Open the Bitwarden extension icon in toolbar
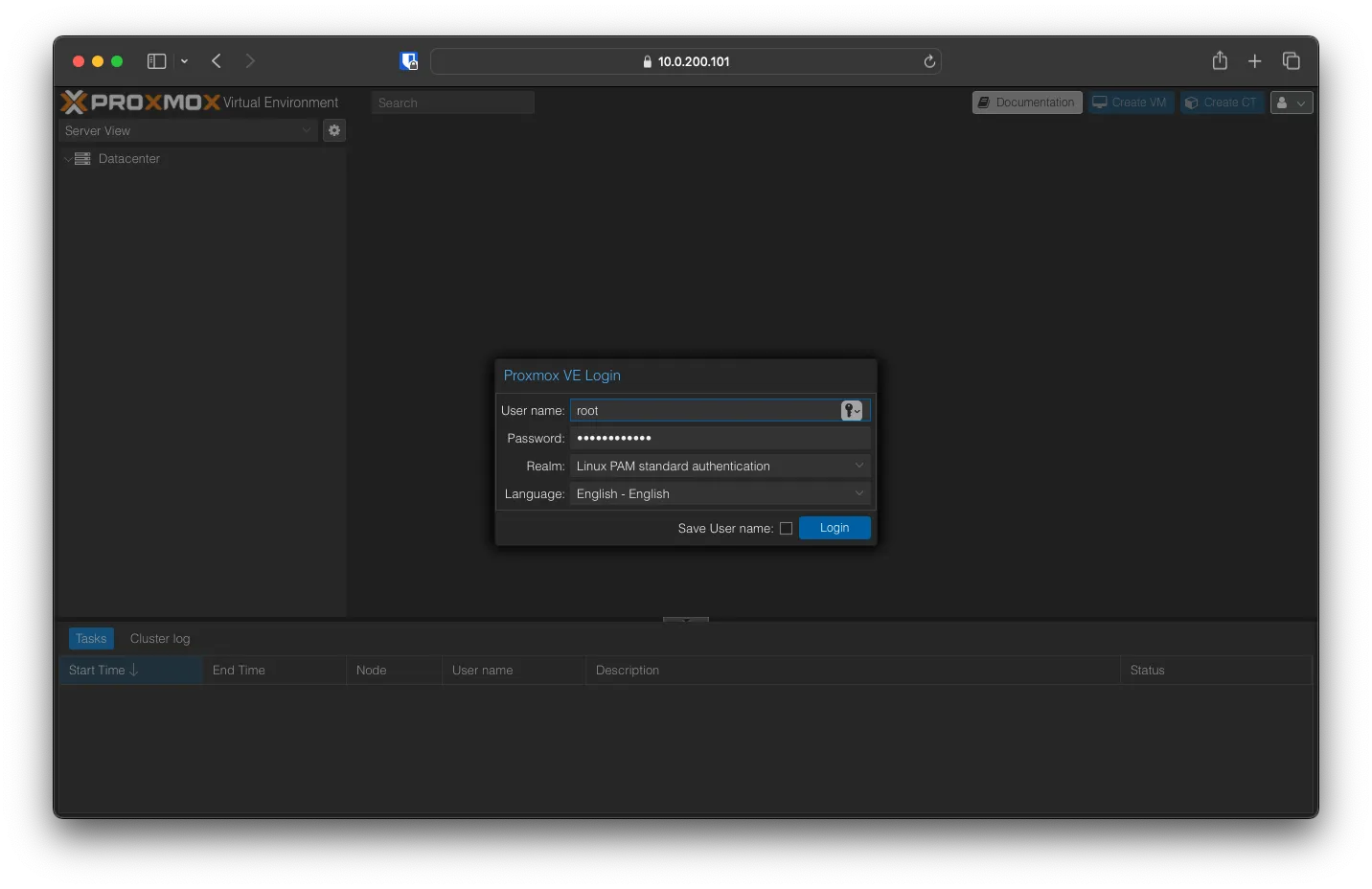Screen dimensions: 1372x889 (409, 61)
